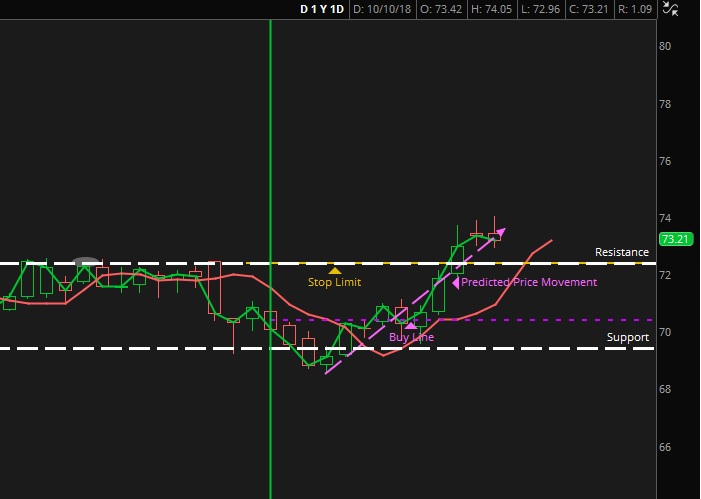The image size is (701, 499).
Task: Click the gray oval marker on resistance line
Action: click(86, 262)
